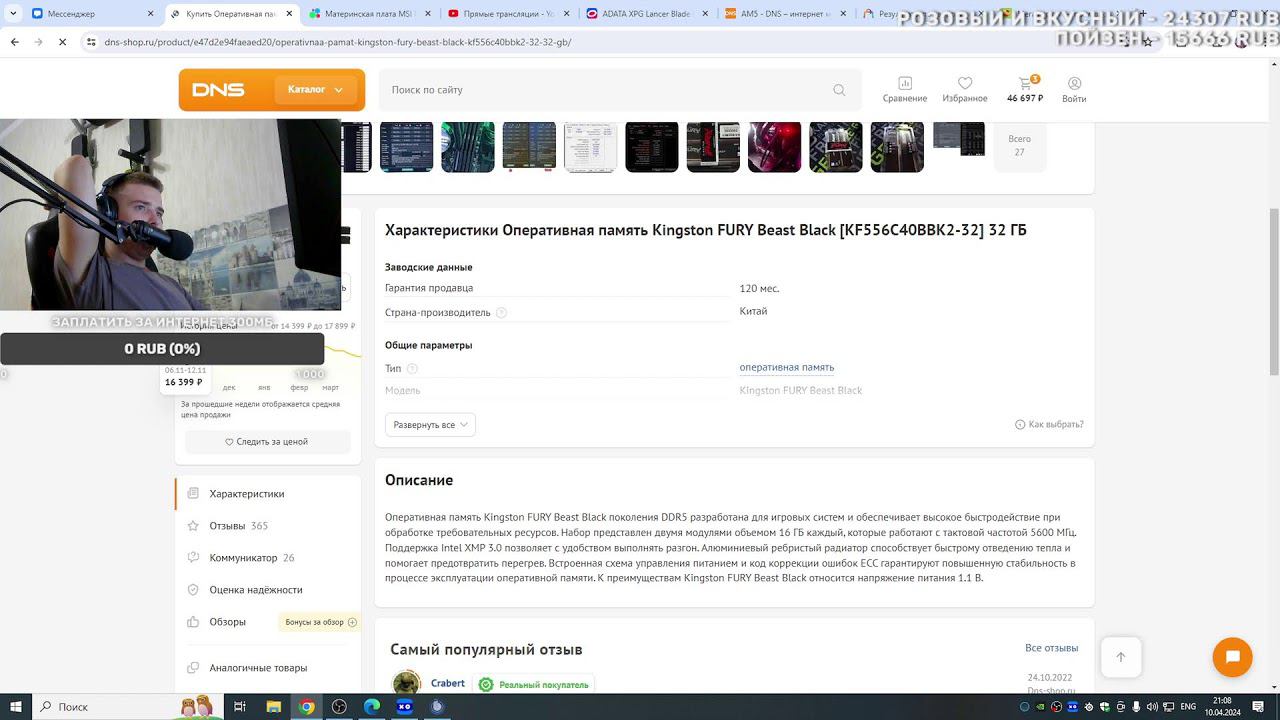Click the Следить за ценой button
1280x720 pixels.
point(267,442)
